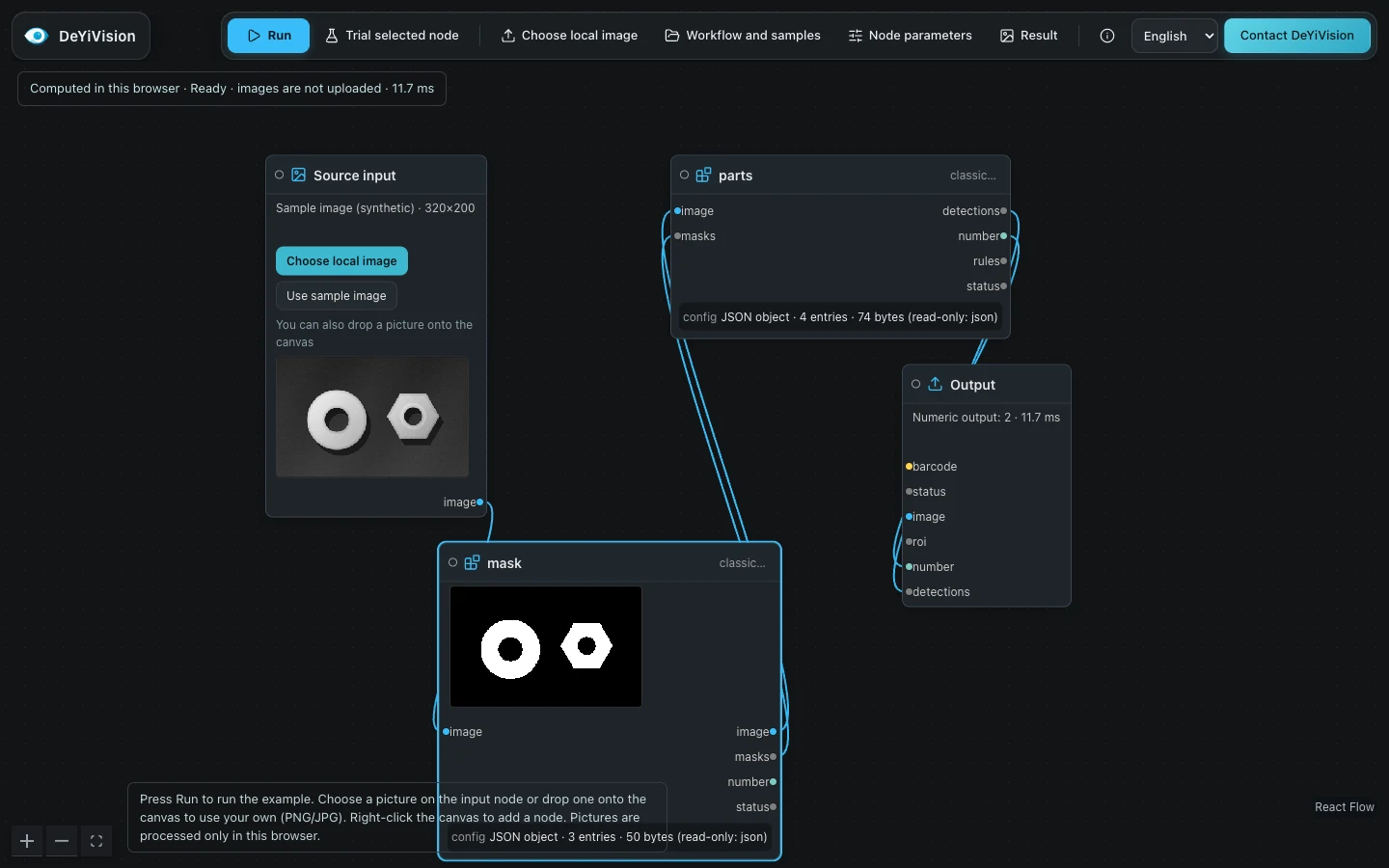Image resolution: width=1389 pixels, height=868 pixels.
Task: Click the info circle icon in toolbar
Action: point(1107,36)
